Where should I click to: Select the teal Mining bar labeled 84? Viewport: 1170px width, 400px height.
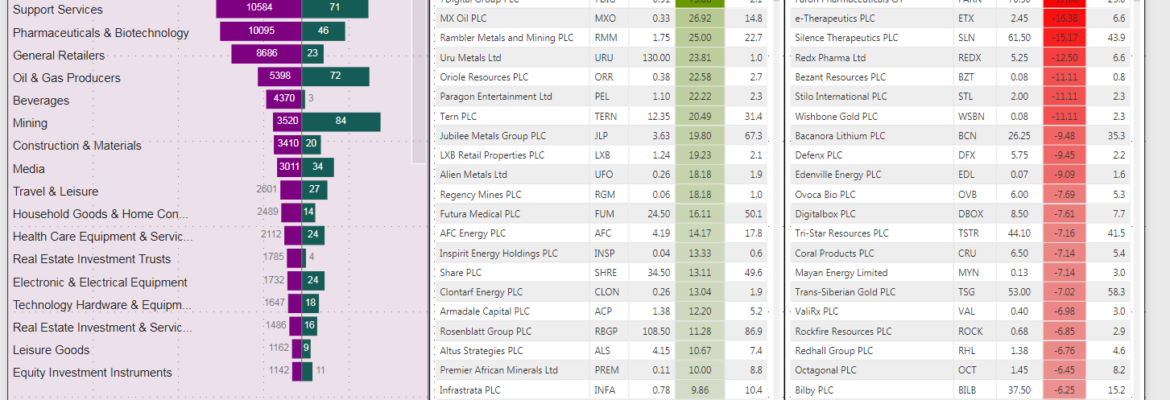(x=341, y=122)
